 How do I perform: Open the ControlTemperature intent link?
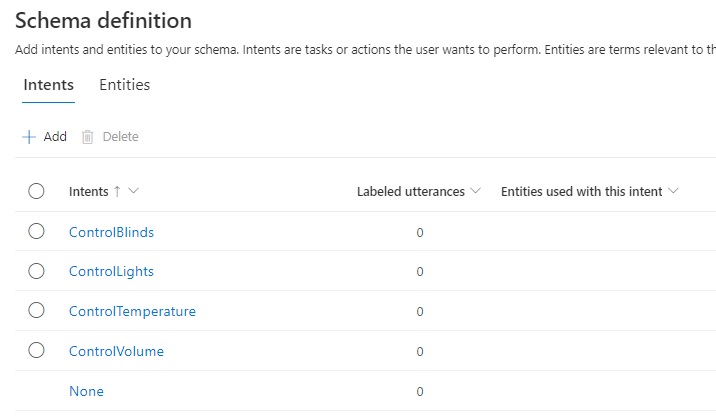pyautogui.click(x=132, y=311)
